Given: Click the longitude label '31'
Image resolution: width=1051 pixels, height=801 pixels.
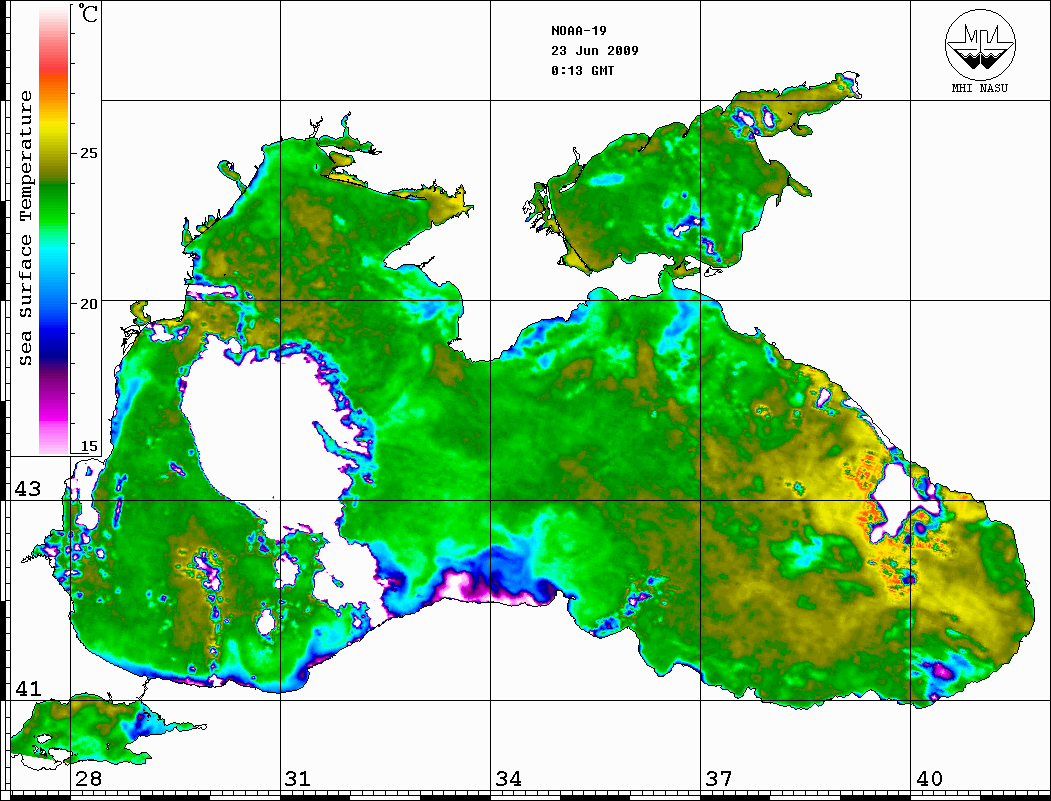Looking at the screenshot, I should click(x=298, y=778).
